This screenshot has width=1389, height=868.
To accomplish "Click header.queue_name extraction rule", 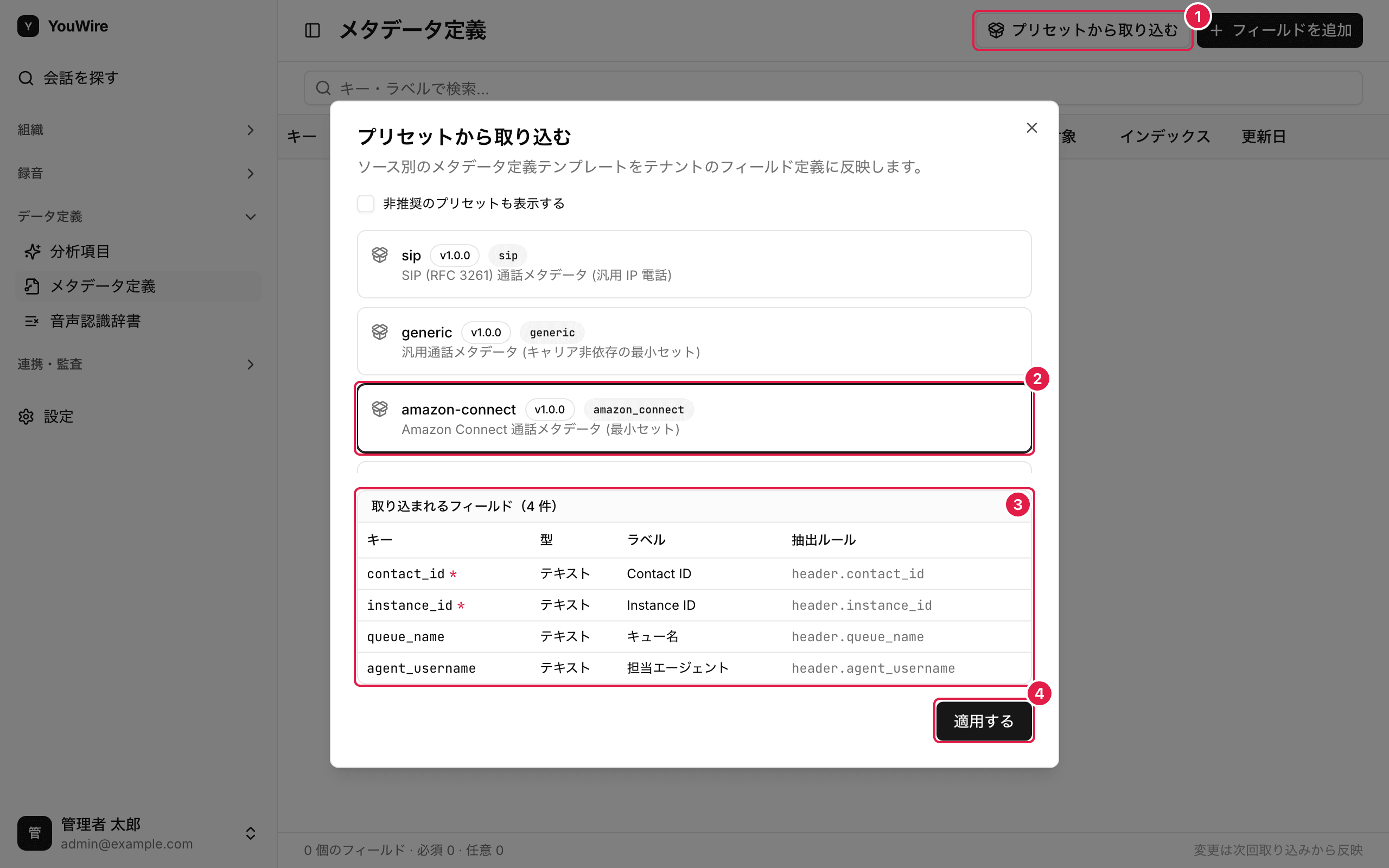I will point(857,637).
